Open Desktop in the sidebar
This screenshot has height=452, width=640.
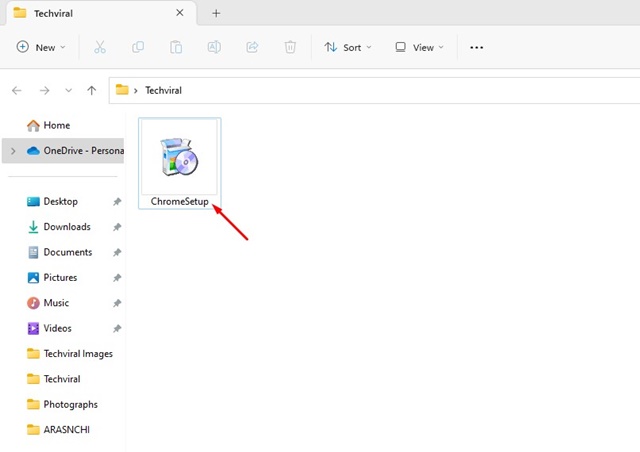point(60,201)
